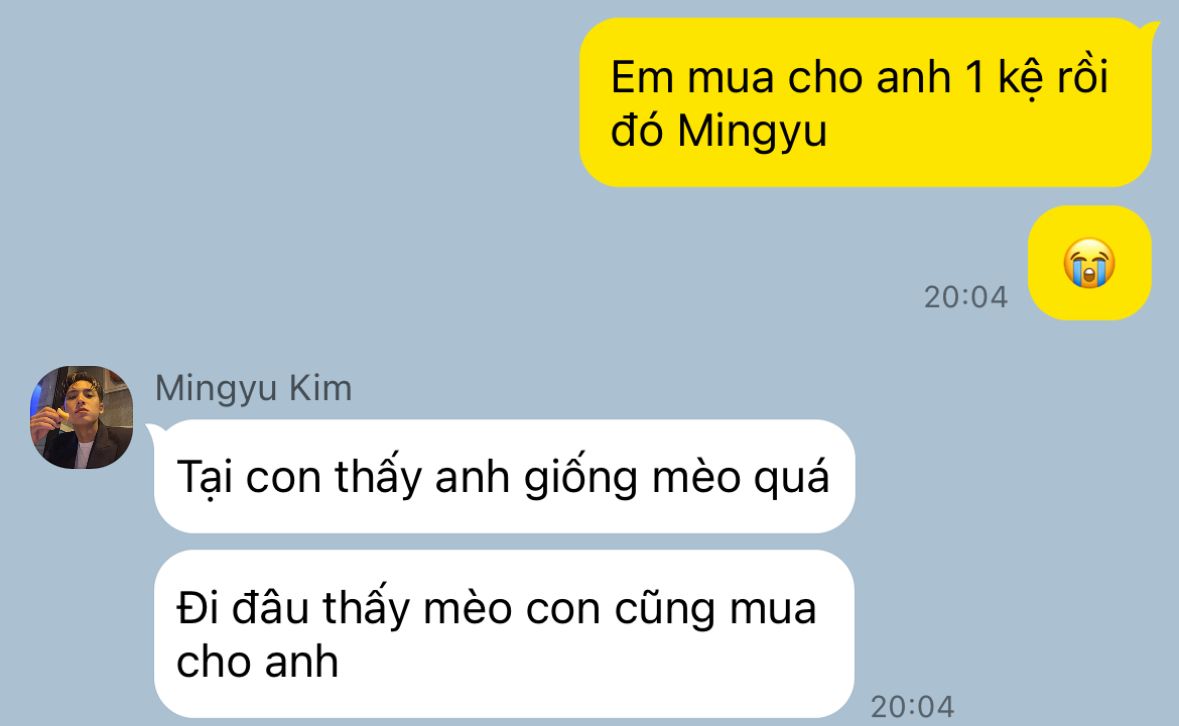Click the word "Mingyu" inside the yellow message
This screenshot has height=726, width=1179.
point(752,132)
